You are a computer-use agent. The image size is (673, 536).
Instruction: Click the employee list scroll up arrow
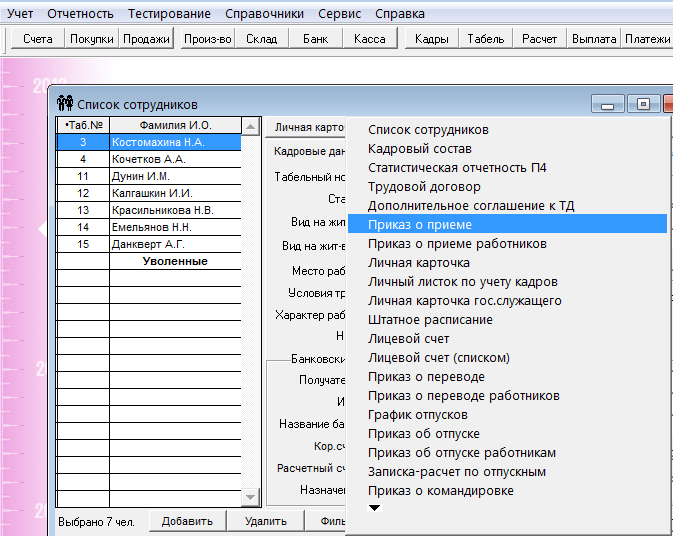251,127
